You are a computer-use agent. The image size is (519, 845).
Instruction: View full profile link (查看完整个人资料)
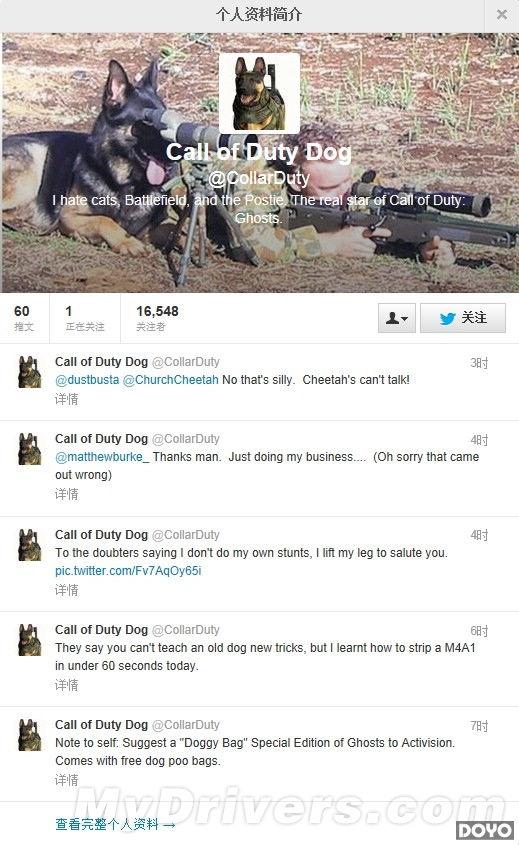115,824
